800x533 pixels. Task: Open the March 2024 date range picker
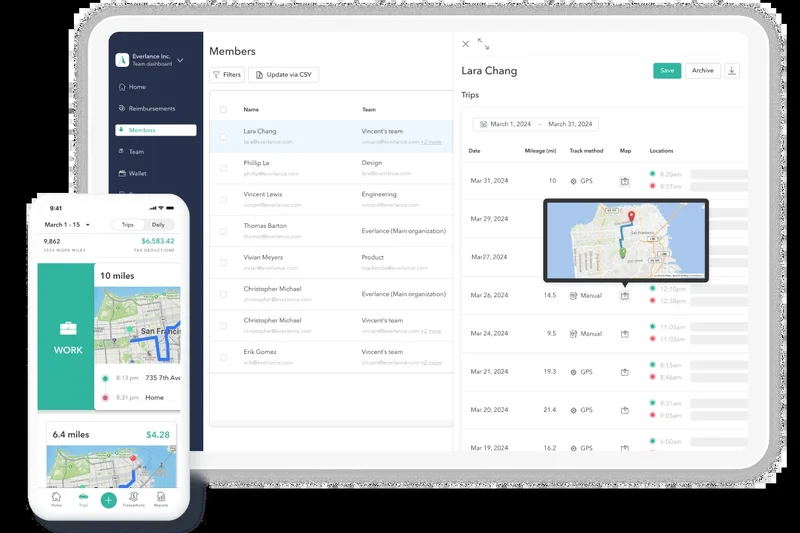click(535, 124)
